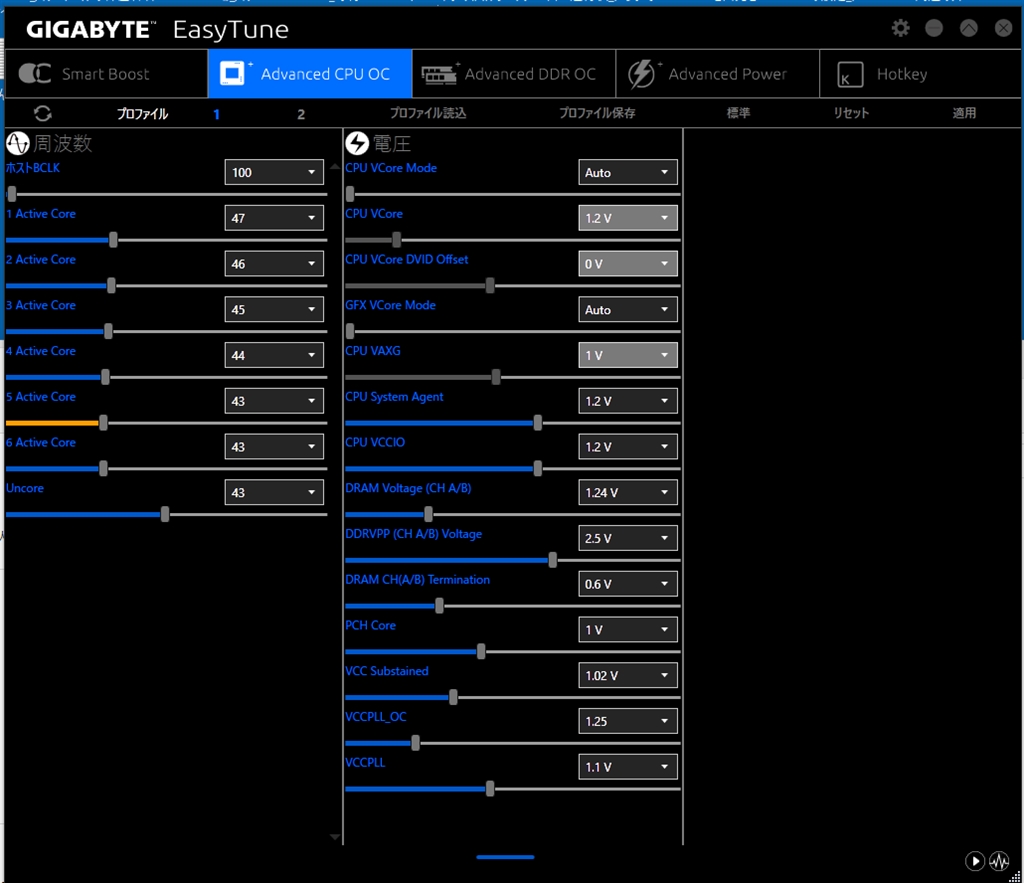Click the frequency section waveform icon

(18, 143)
